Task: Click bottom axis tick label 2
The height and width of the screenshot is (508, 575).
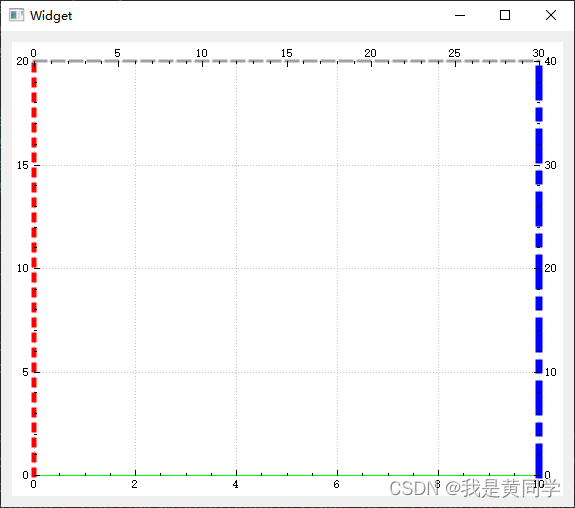Action: coord(135,485)
